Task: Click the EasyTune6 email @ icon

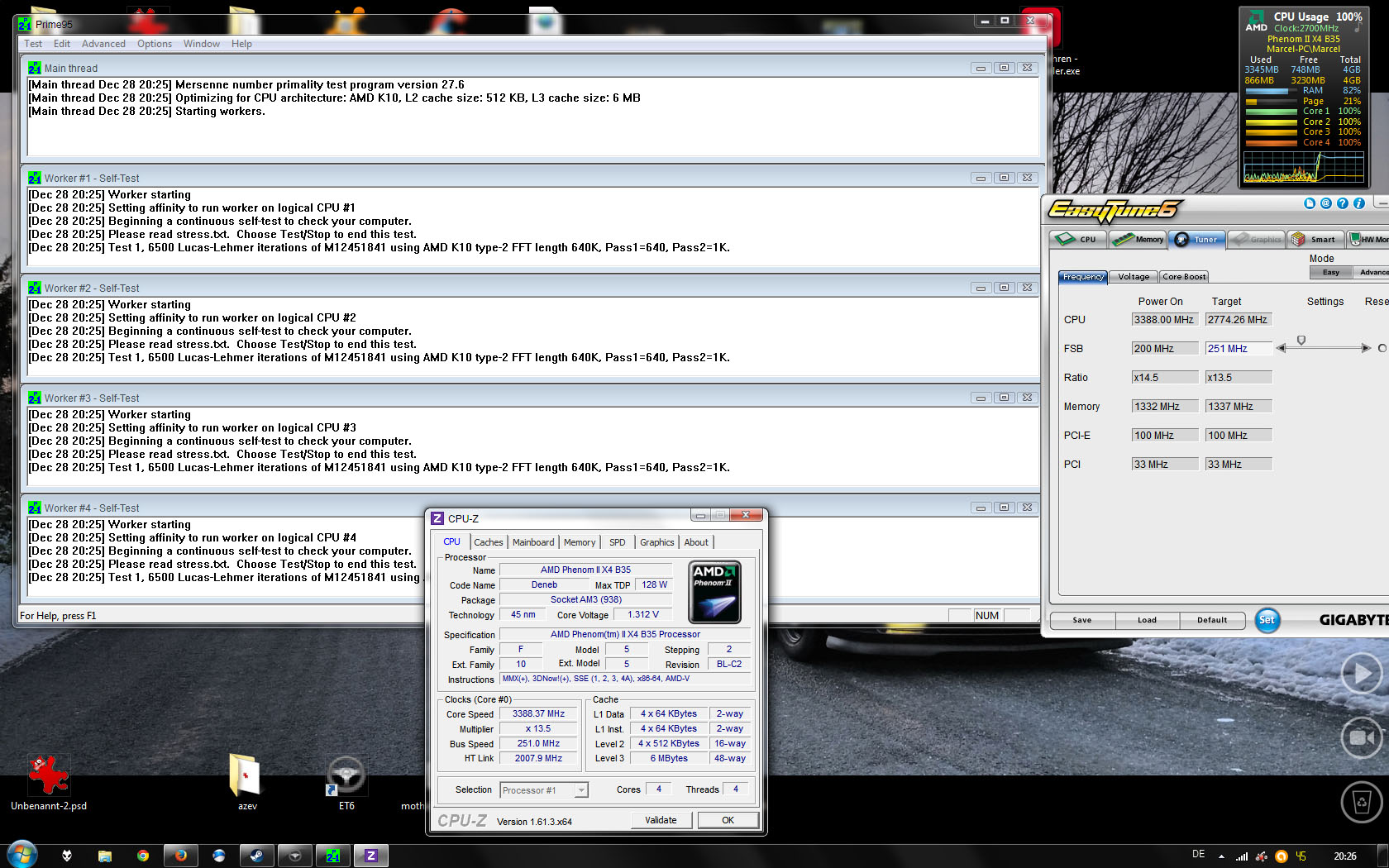Action: pos(1325,203)
